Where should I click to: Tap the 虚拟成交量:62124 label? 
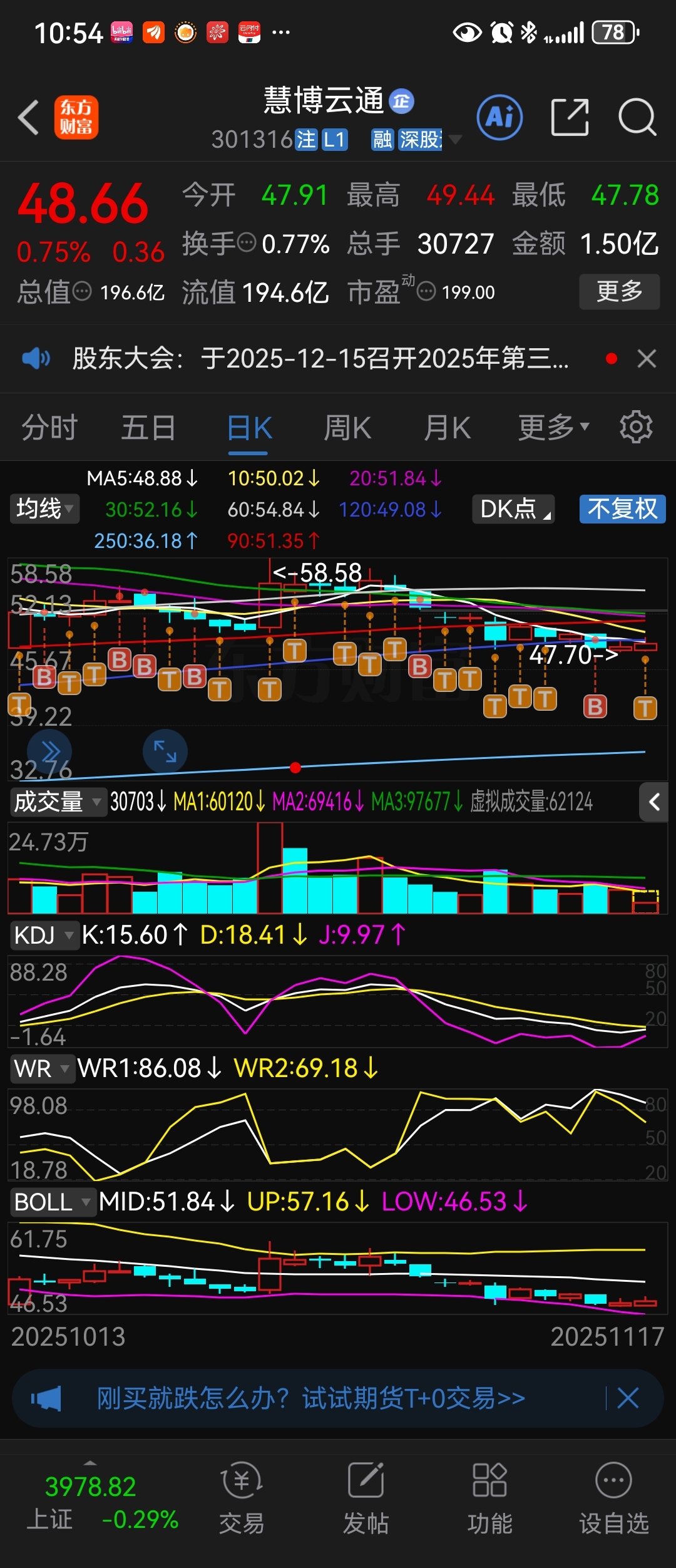point(531,802)
